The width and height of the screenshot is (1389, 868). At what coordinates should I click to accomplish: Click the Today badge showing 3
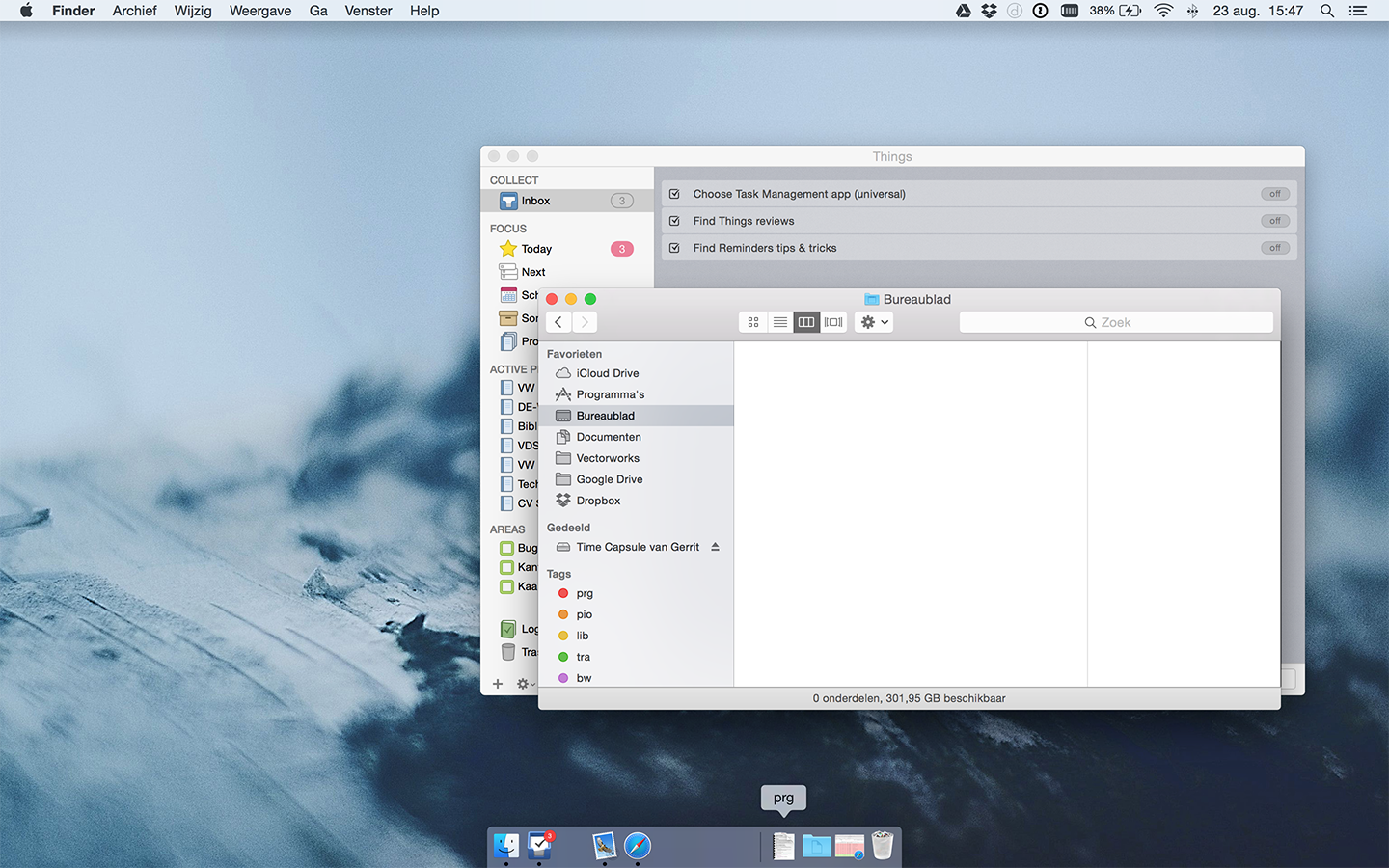[622, 249]
